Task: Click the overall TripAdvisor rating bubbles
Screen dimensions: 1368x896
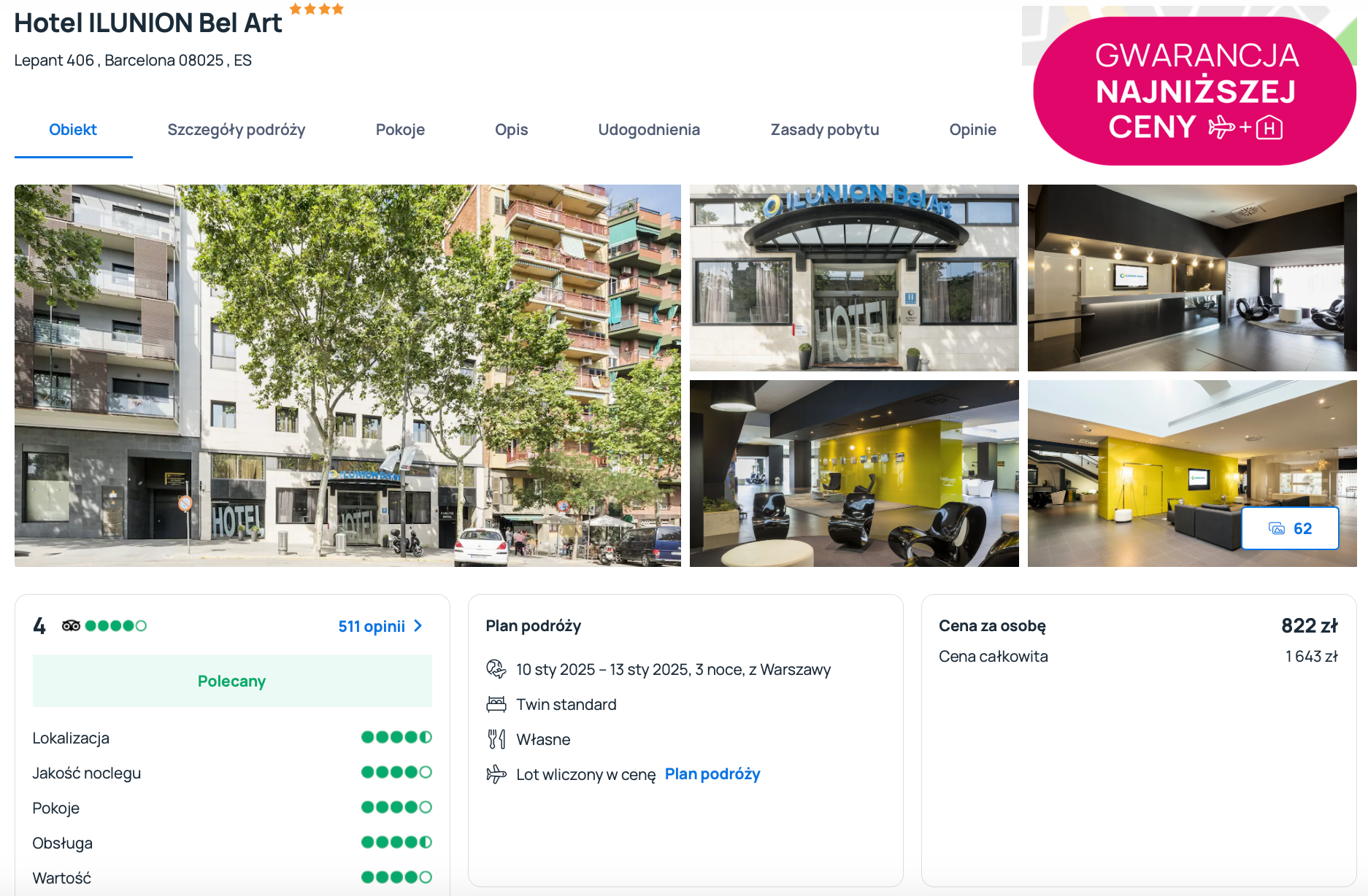Action: [115, 625]
